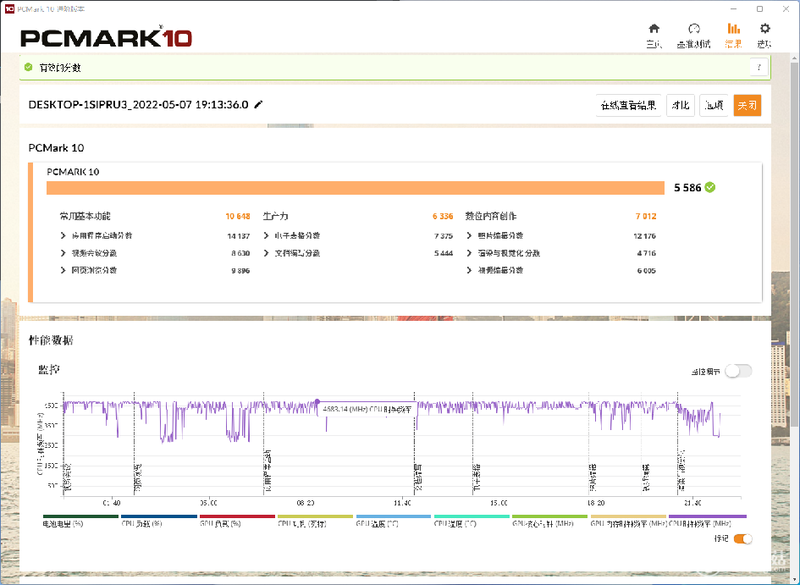Click the orange PCMARK 10 score bar
Viewport: 800px width, 585px height.
point(355,188)
